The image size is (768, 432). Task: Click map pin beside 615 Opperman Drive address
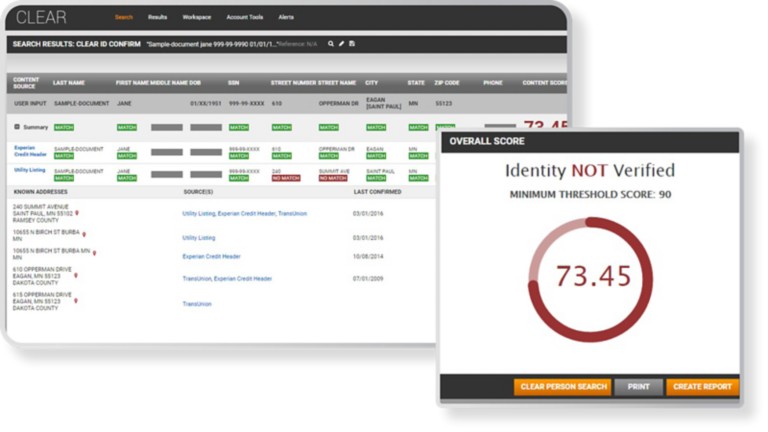(76, 301)
